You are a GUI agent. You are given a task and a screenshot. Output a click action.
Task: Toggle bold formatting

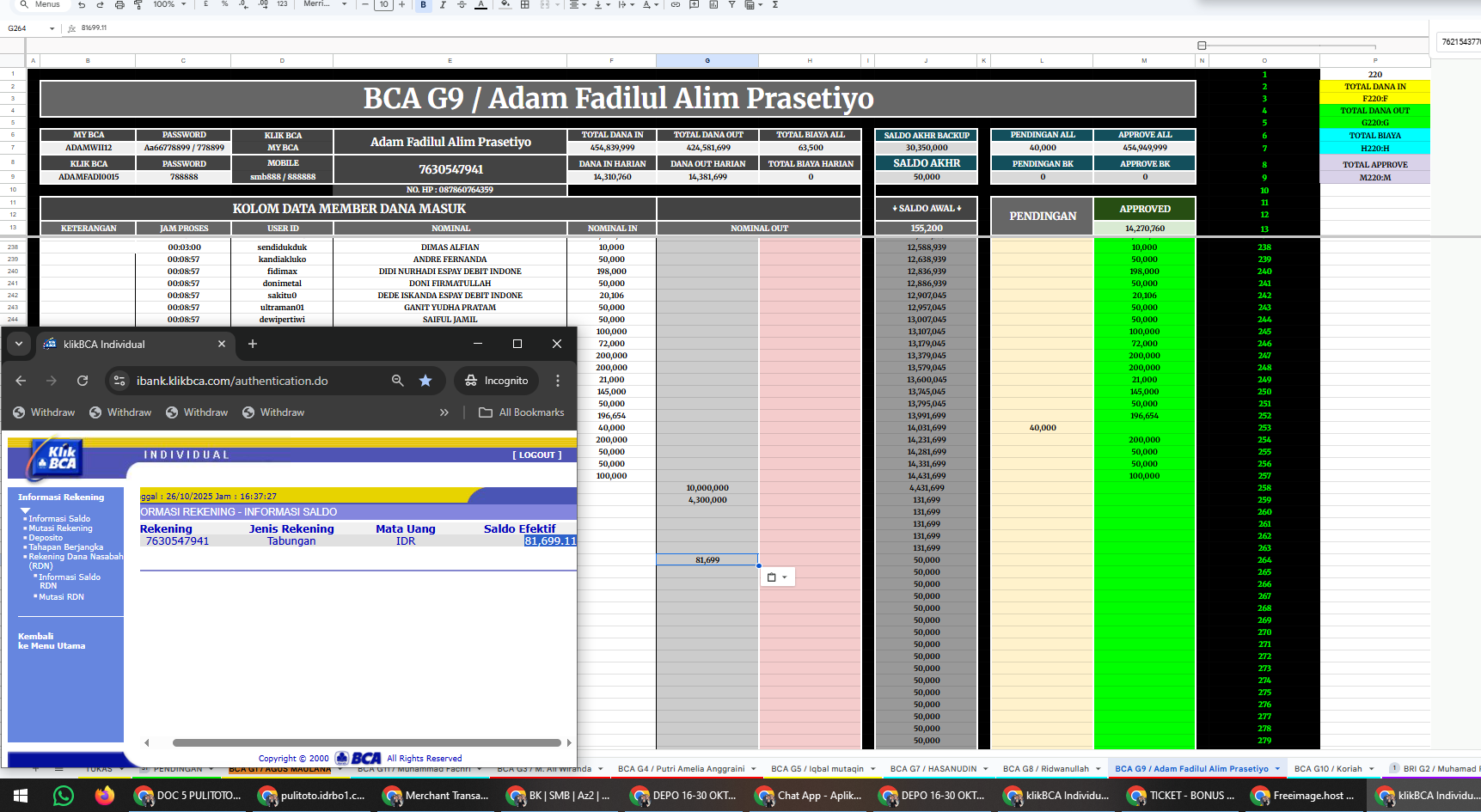click(x=423, y=4)
